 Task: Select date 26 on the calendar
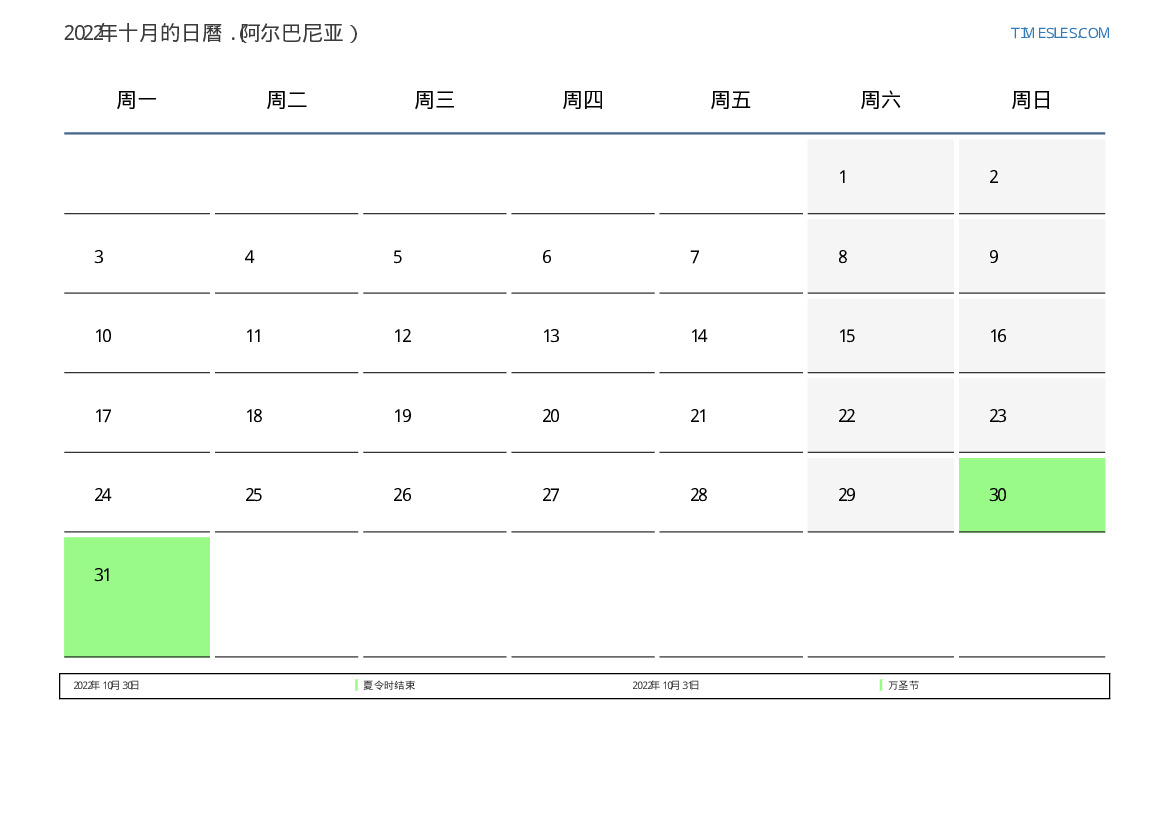[x=434, y=495]
